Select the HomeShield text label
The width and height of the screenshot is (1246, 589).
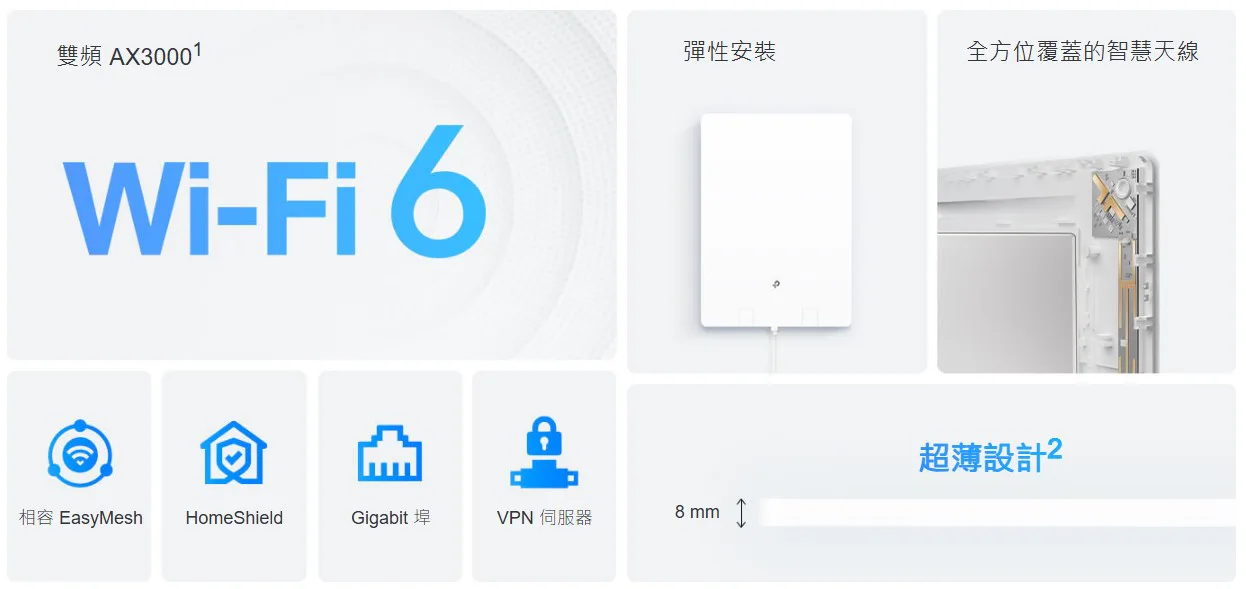click(234, 518)
